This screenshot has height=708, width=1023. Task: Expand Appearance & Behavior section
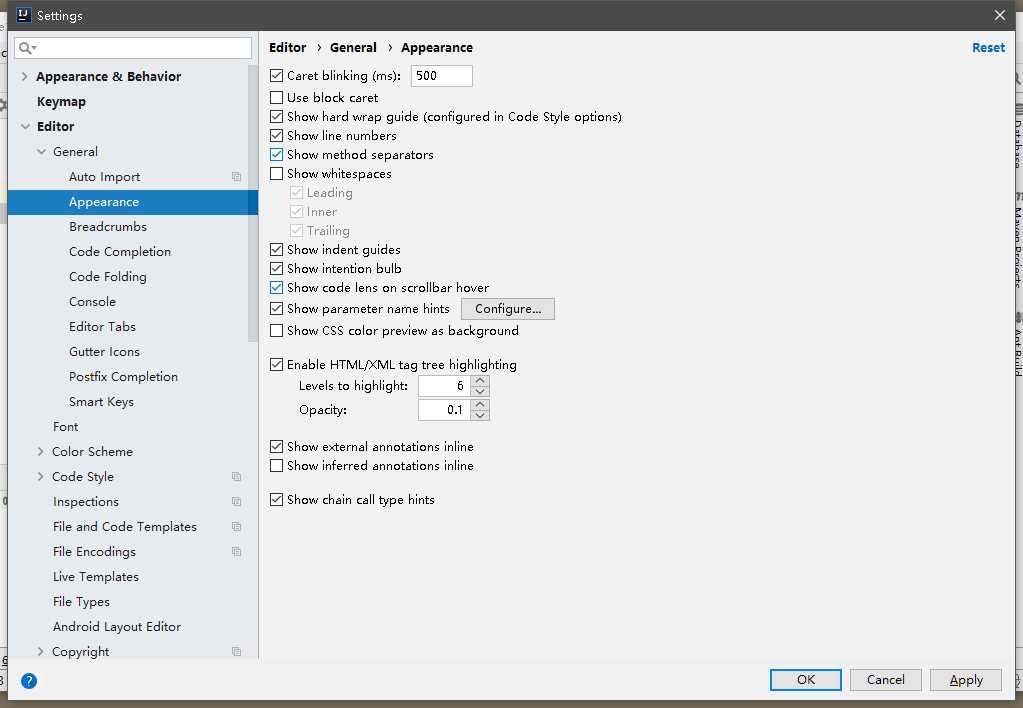(x=24, y=76)
